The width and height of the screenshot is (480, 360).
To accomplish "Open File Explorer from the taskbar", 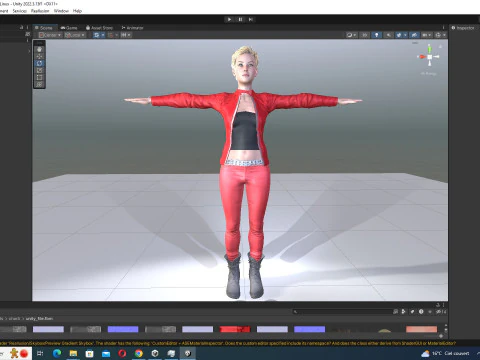I will tap(73, 353).
